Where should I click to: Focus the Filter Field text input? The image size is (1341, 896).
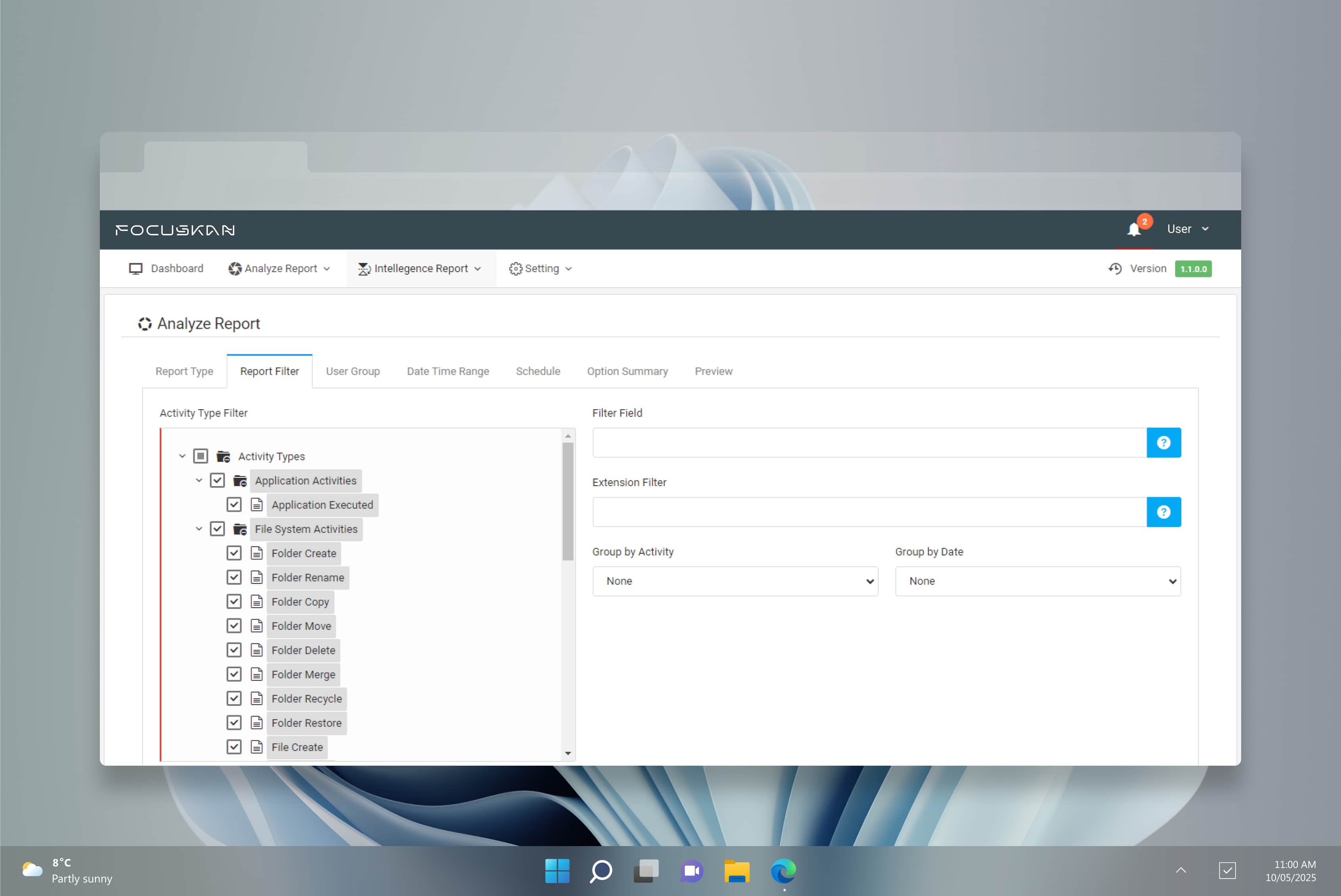[x=869, y=442]
